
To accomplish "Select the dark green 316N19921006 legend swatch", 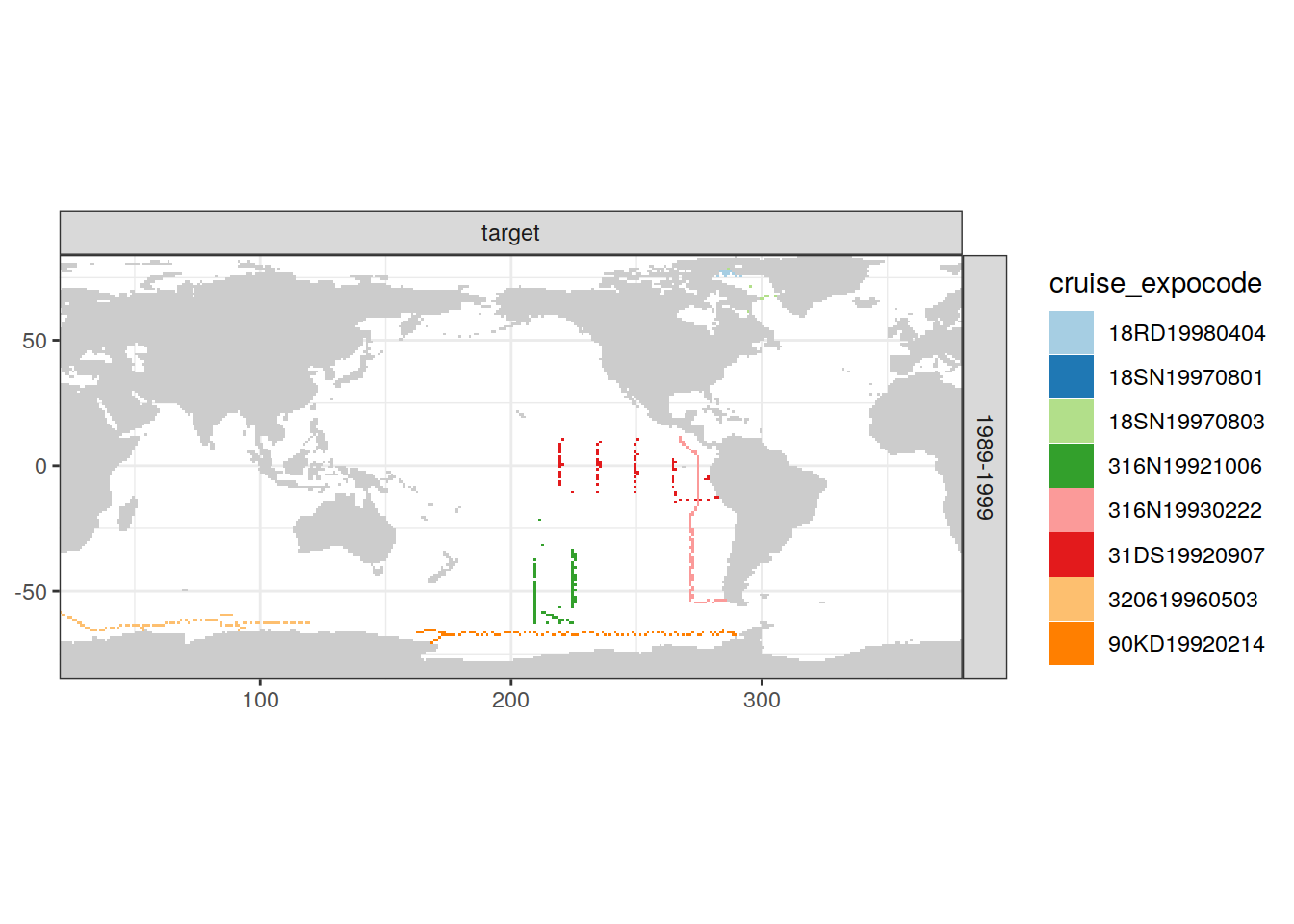I will 1071,466.
